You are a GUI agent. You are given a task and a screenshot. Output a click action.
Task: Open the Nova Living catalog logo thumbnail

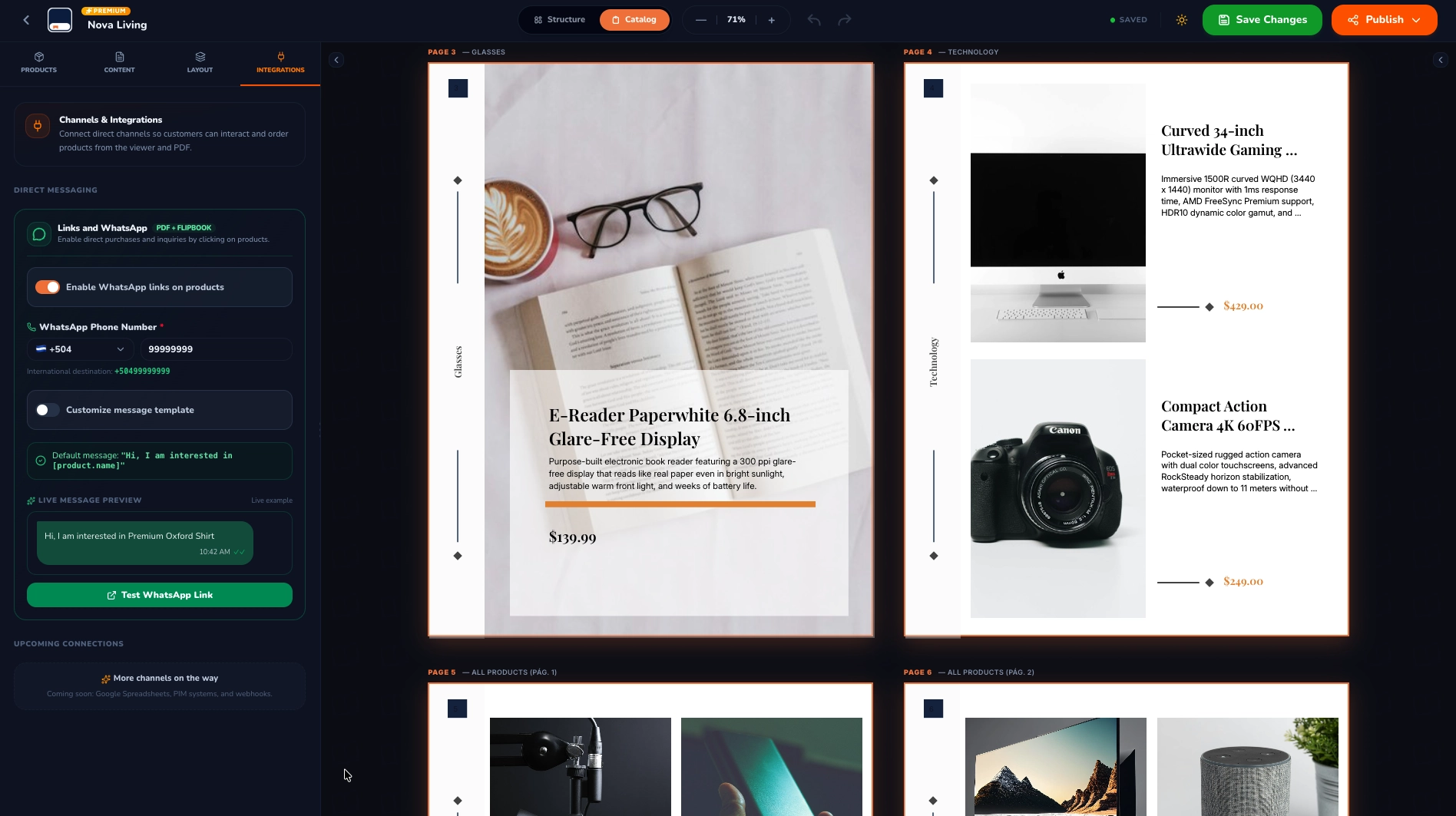click(60, 20)
